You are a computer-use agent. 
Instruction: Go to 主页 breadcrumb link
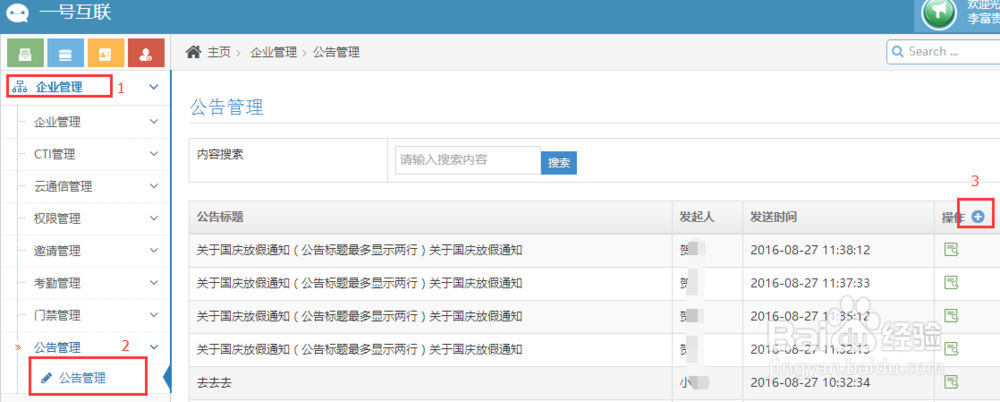tap(219, 52)
